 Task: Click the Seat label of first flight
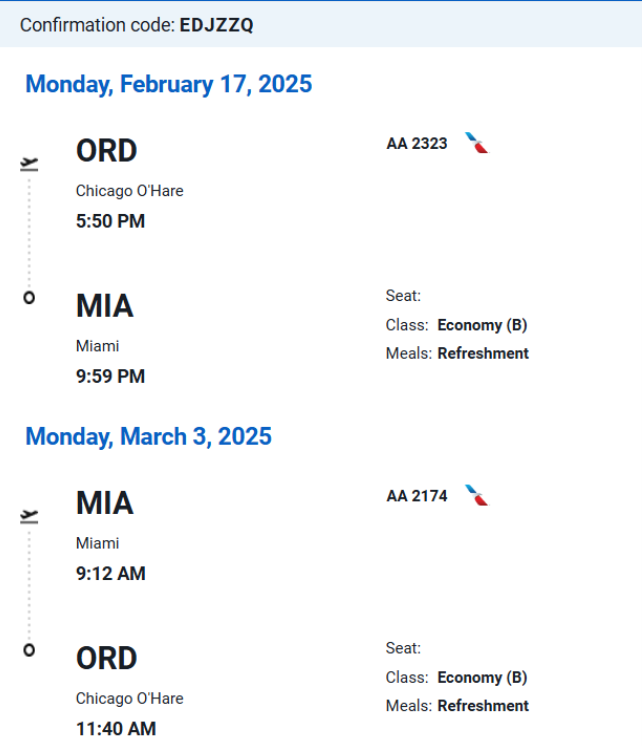[x=403, y=296]
